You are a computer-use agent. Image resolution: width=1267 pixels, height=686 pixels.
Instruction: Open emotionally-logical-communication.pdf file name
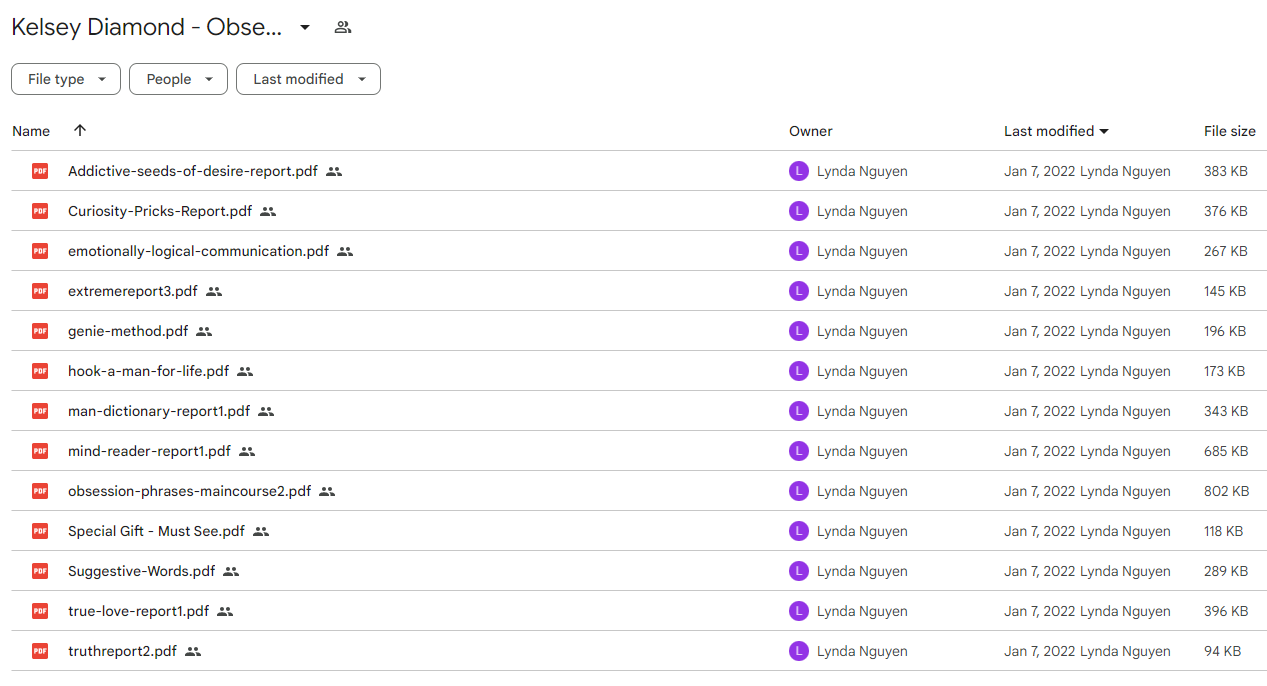(198, 251)
